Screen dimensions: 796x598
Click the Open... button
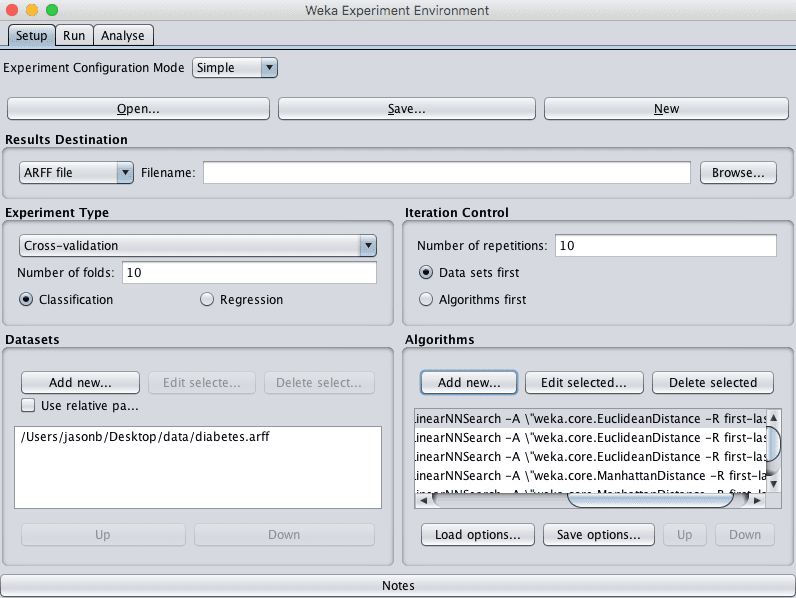coord(138,109)
